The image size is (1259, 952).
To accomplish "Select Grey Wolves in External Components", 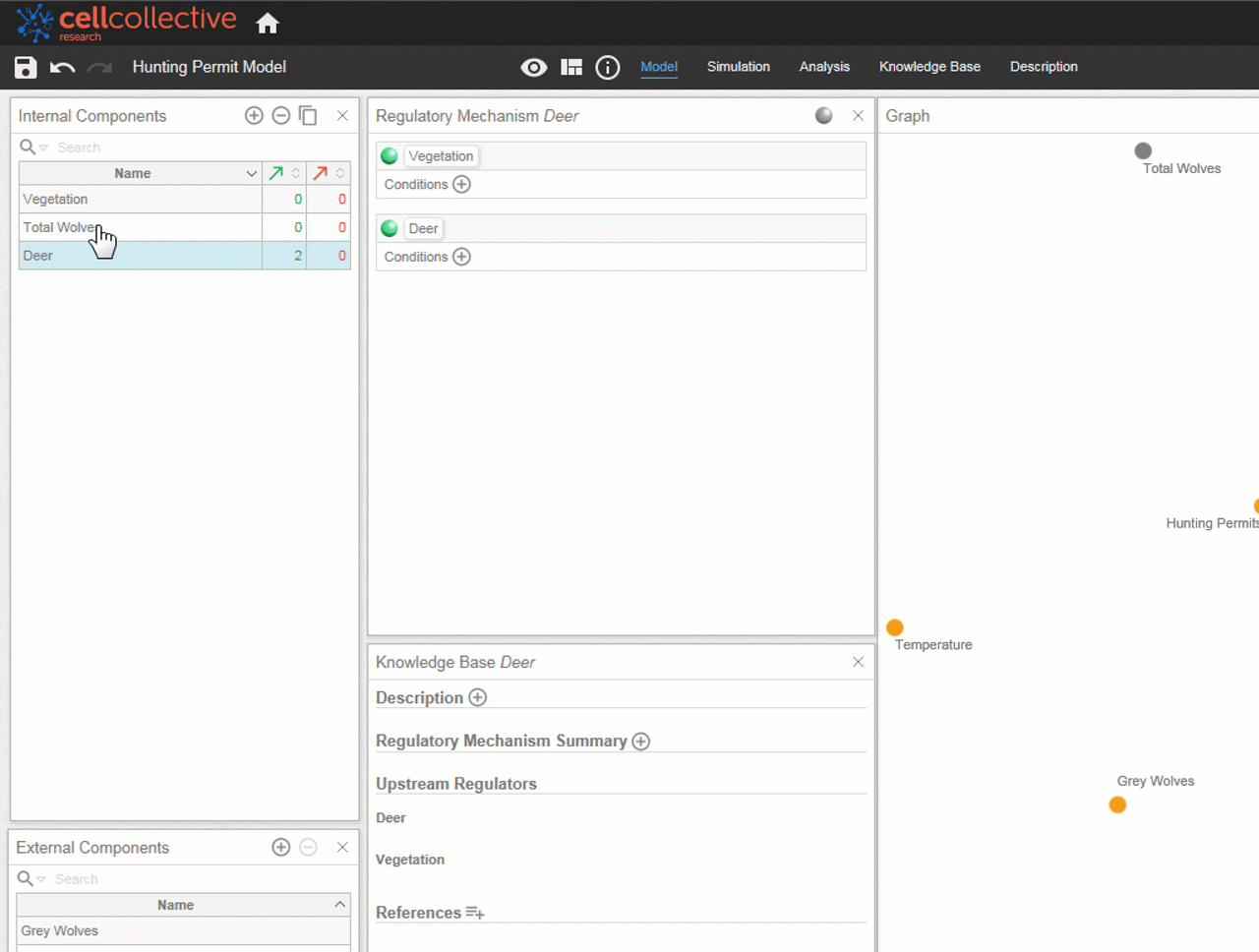I will point(183,931).
